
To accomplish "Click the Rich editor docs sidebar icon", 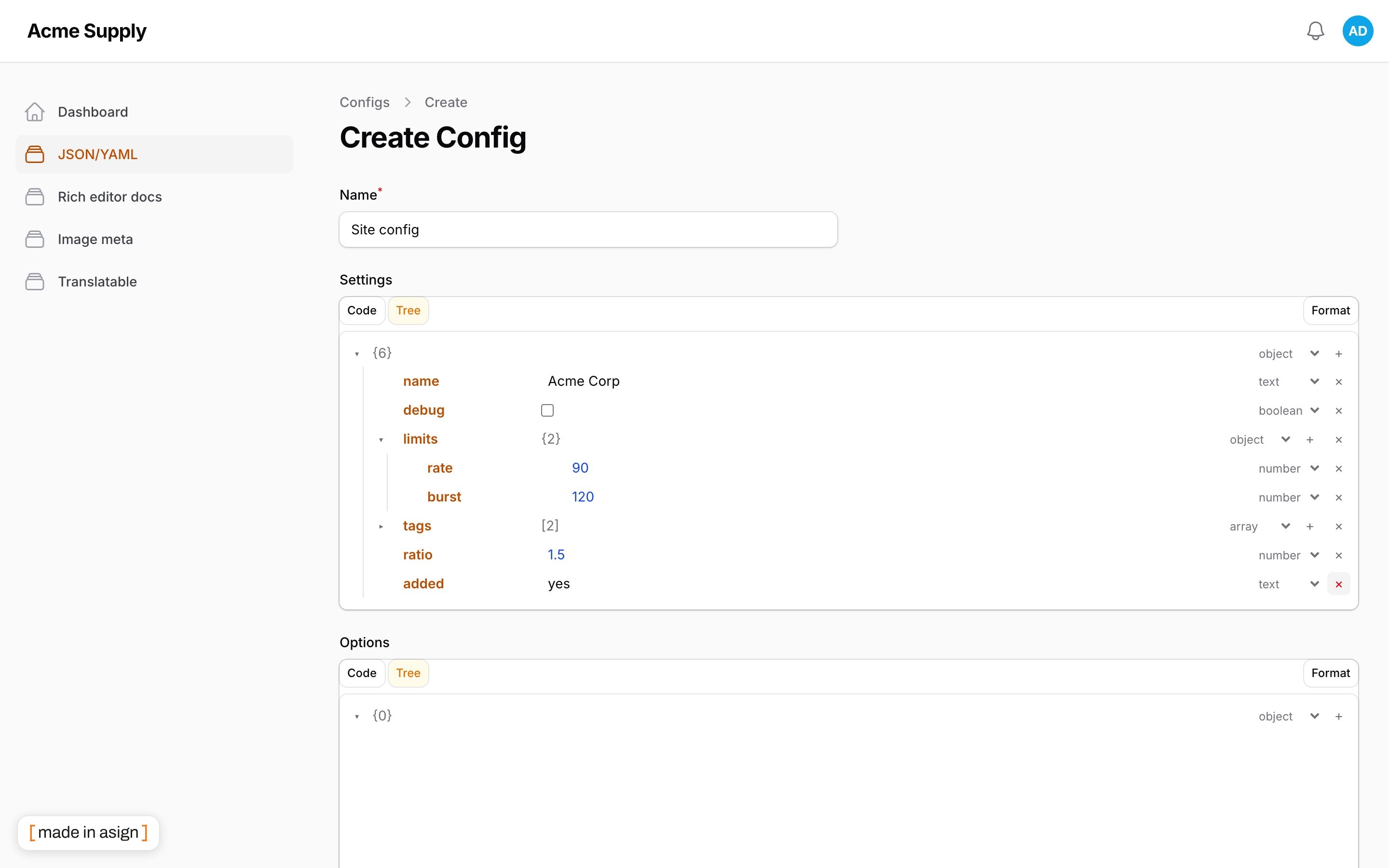I will (34, 197).
